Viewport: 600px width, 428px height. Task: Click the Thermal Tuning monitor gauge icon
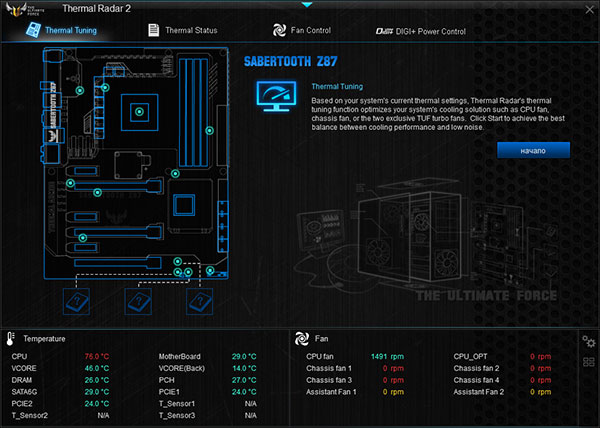click(x=276, y=96)
